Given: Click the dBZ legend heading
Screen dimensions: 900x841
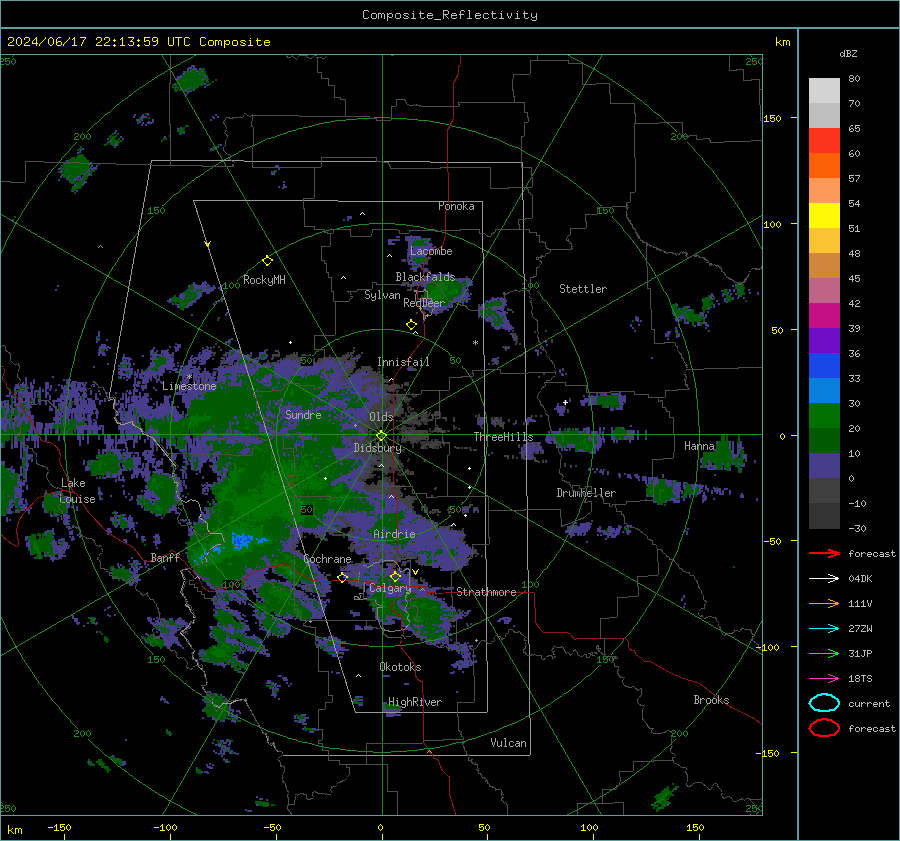Looking at the screenshot, I should pos(848,53).
